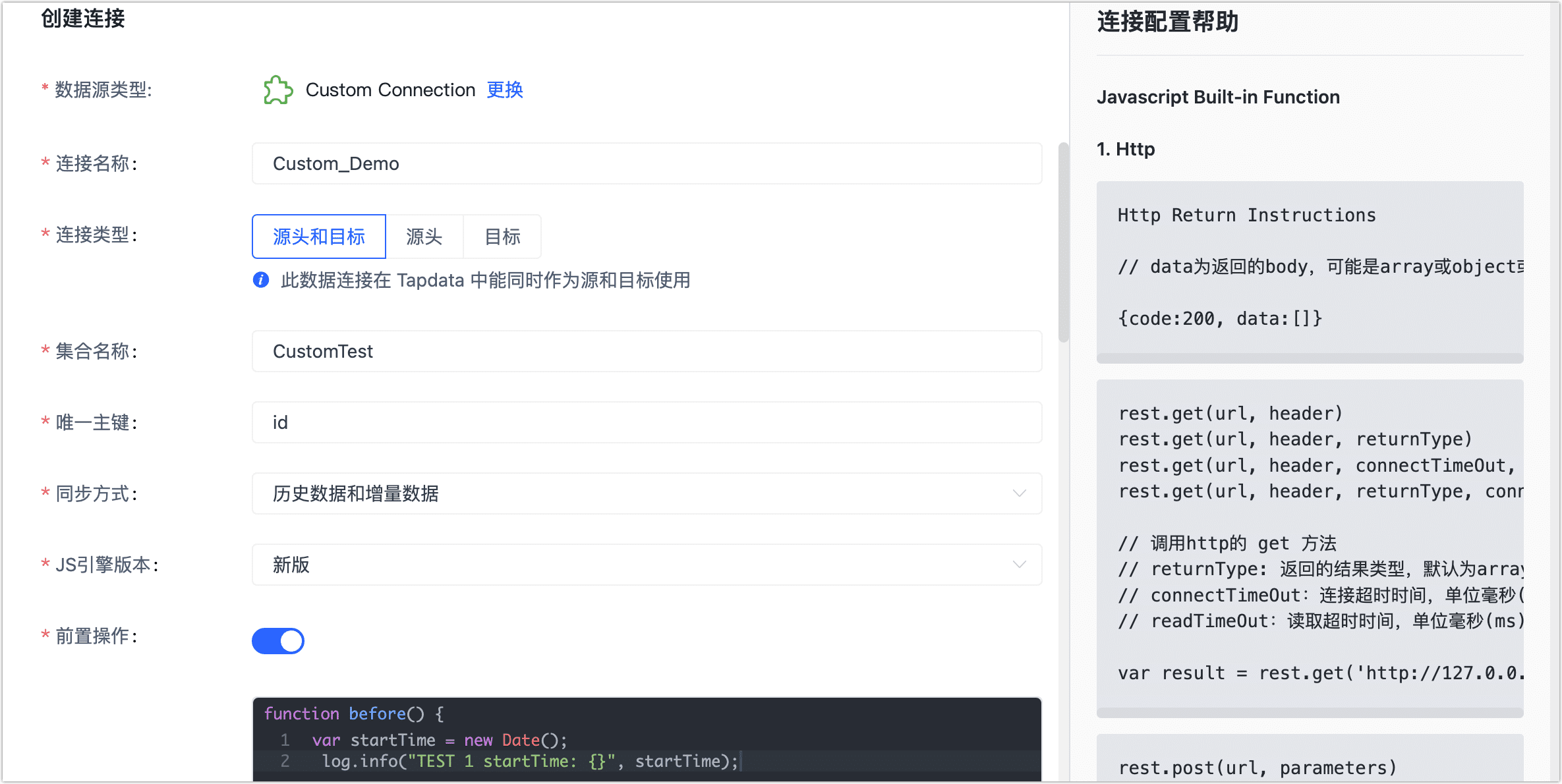The image size is (1562, 784).
Task: Open the JS引擎版本 dropdown
Action: click(x=646, y=565)
